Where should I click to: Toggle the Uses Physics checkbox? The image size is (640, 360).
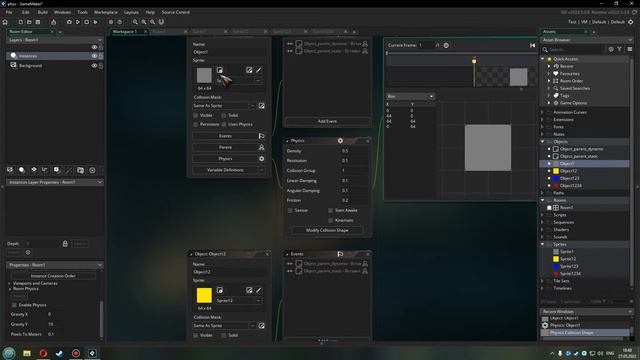tap(224, 124)
